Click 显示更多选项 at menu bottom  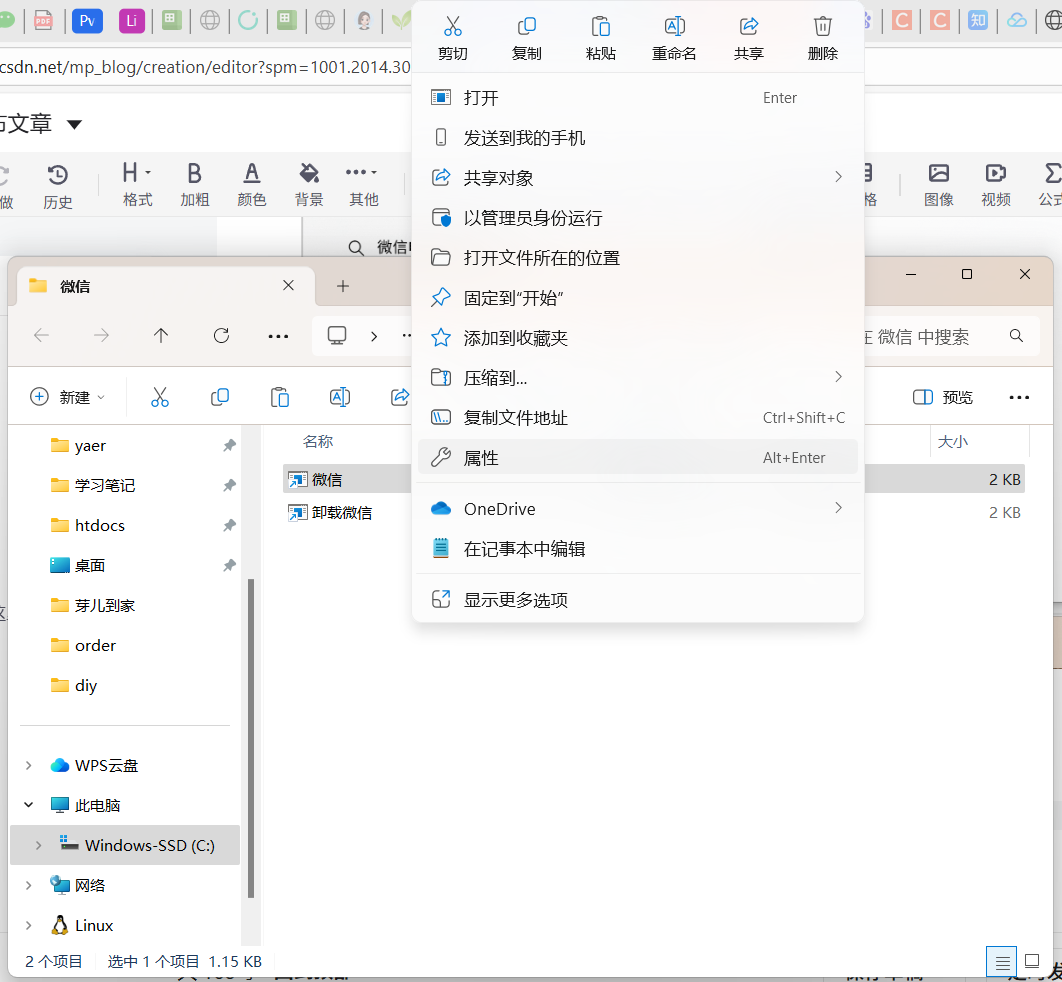[637, 599]
